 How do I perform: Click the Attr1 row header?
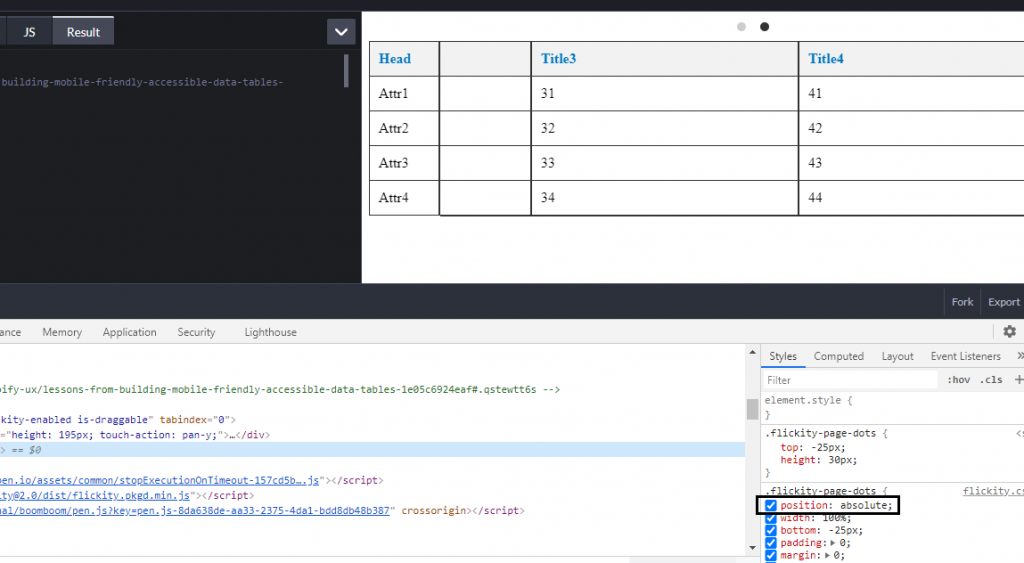coord(404,93)
